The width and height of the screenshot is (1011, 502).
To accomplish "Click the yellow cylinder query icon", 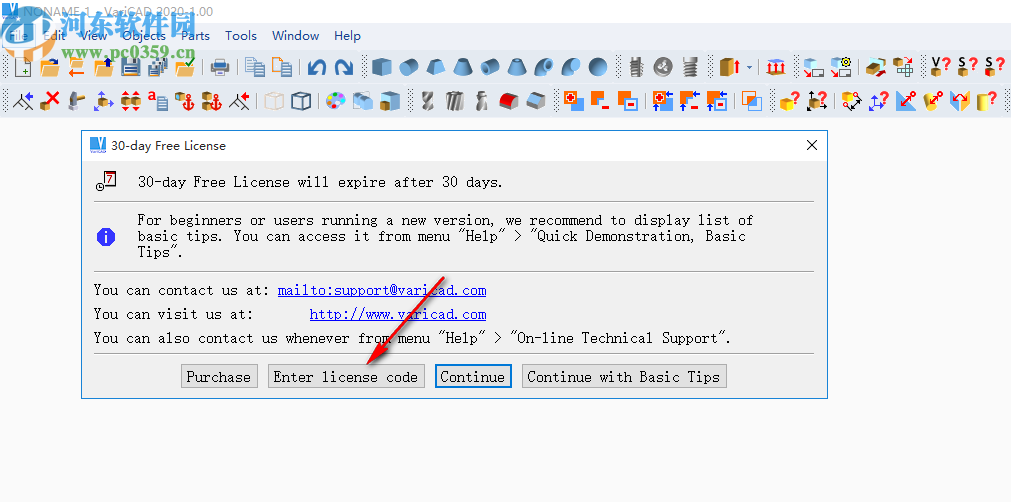I will point(986,101).
